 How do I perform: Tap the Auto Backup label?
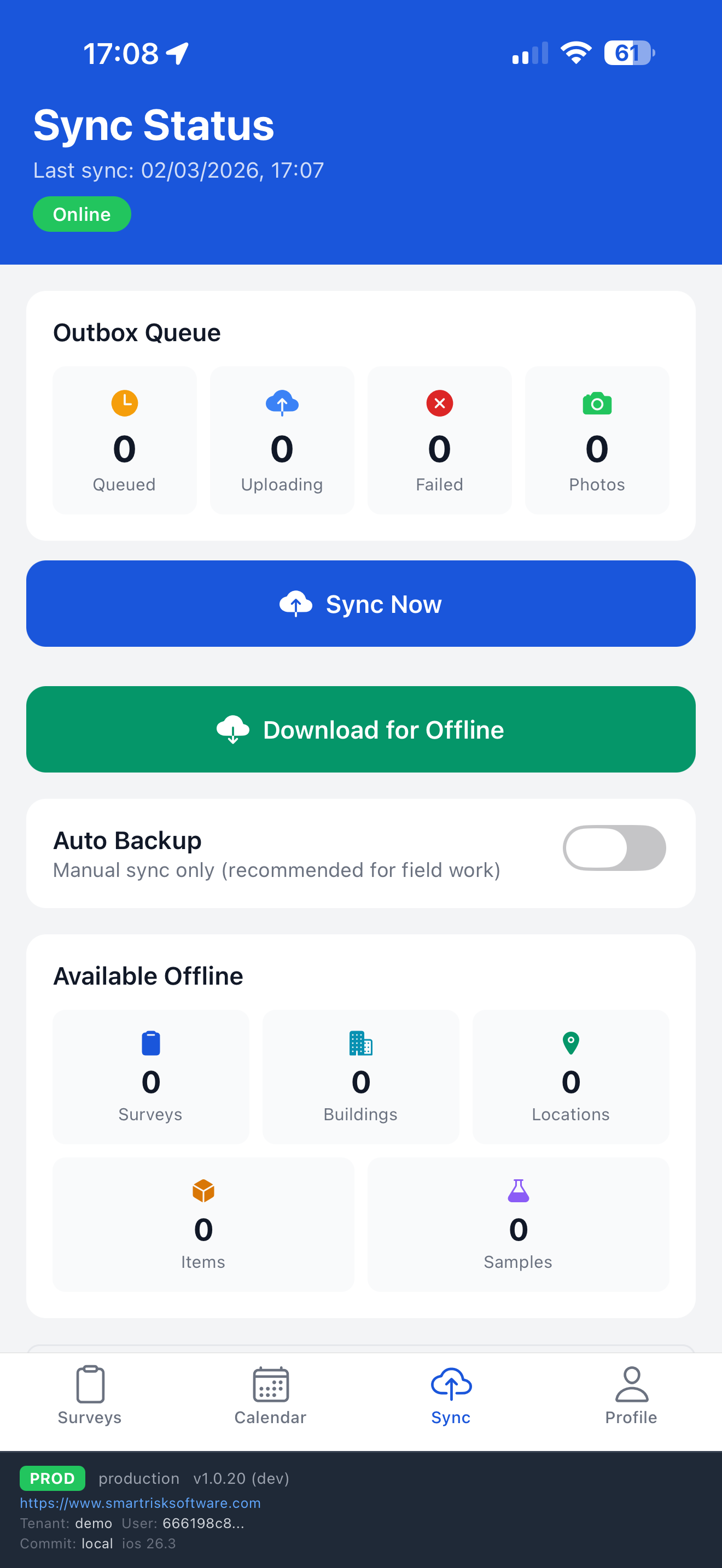click(x=127, y=841)
